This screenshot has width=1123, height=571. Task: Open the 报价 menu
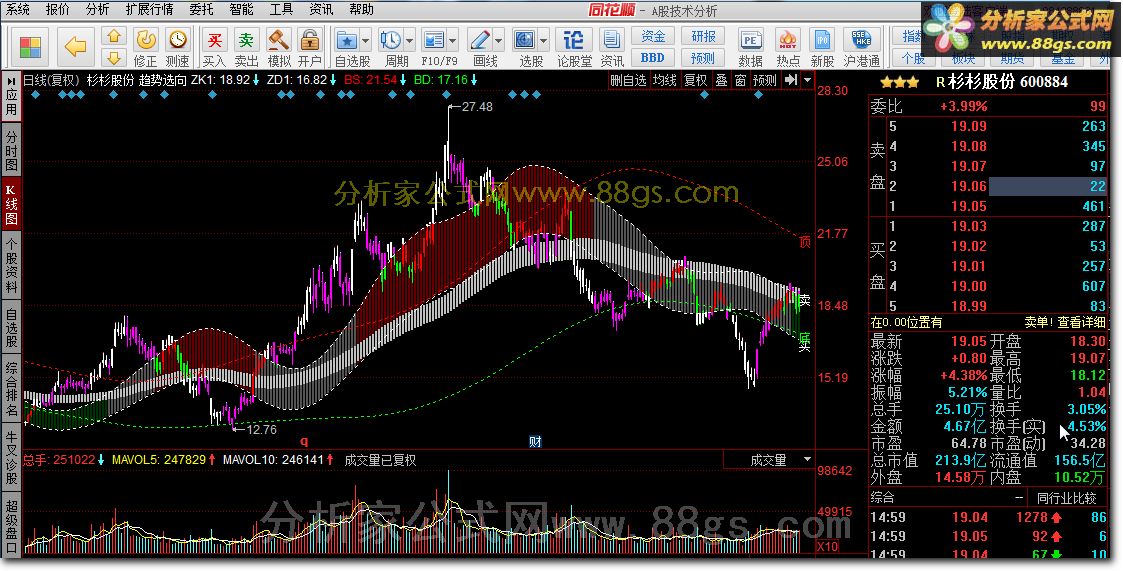pyautogui.click(x=58, y=9)
